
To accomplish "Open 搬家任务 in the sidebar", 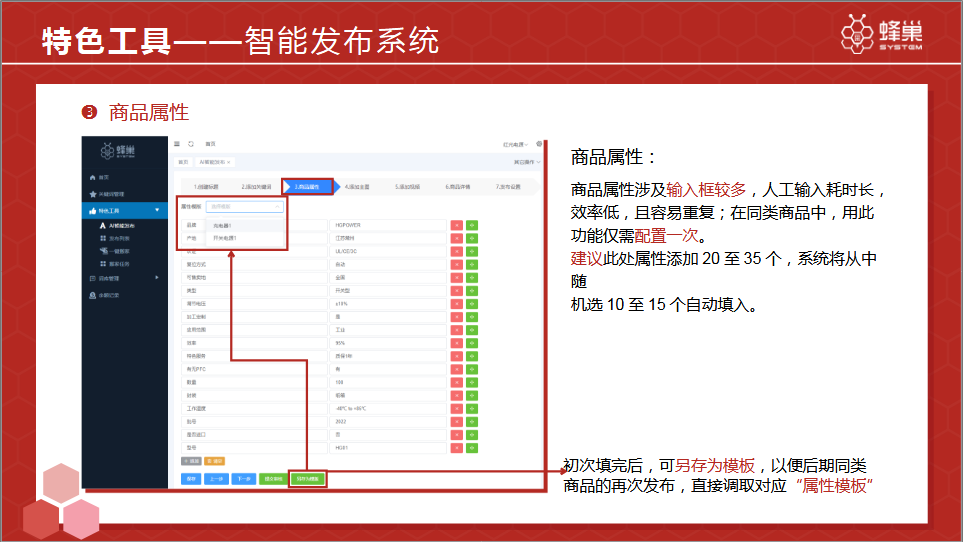I will (119, 264).
